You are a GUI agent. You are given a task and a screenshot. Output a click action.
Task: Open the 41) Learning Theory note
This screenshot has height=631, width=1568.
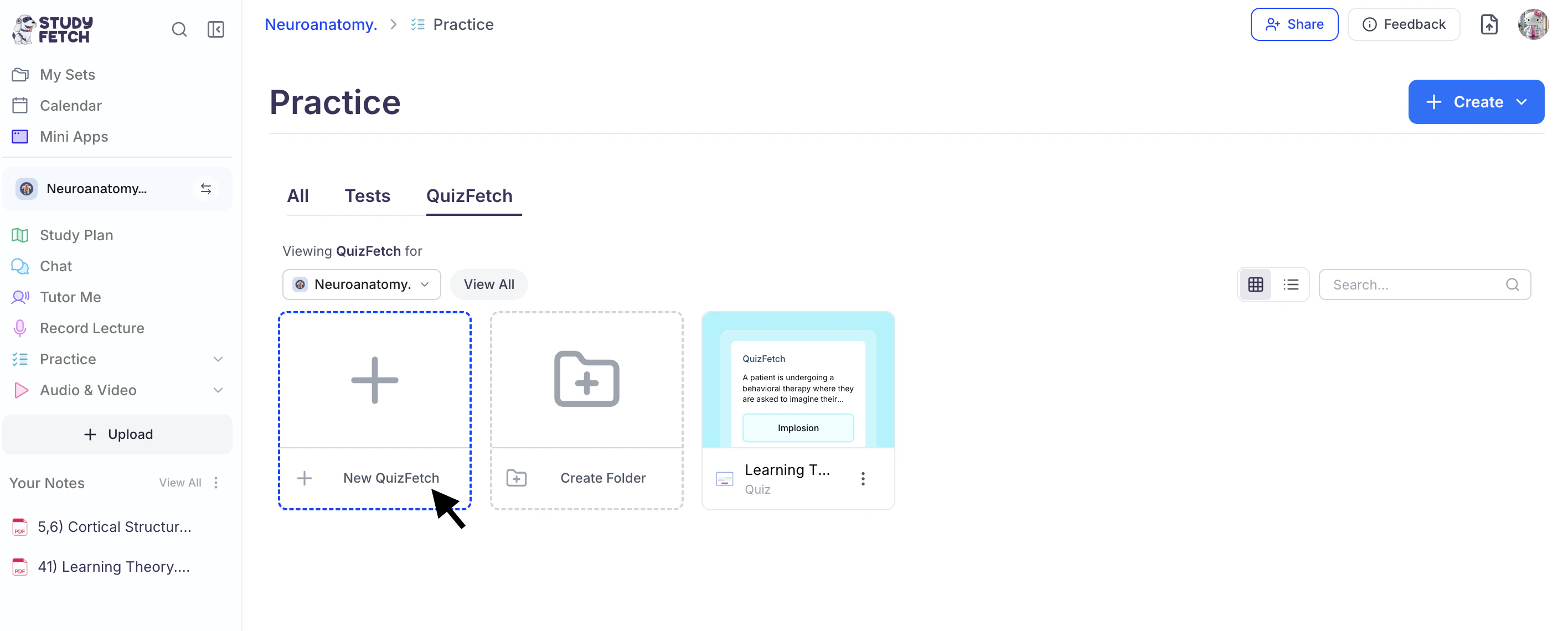[x=114, y=566]
